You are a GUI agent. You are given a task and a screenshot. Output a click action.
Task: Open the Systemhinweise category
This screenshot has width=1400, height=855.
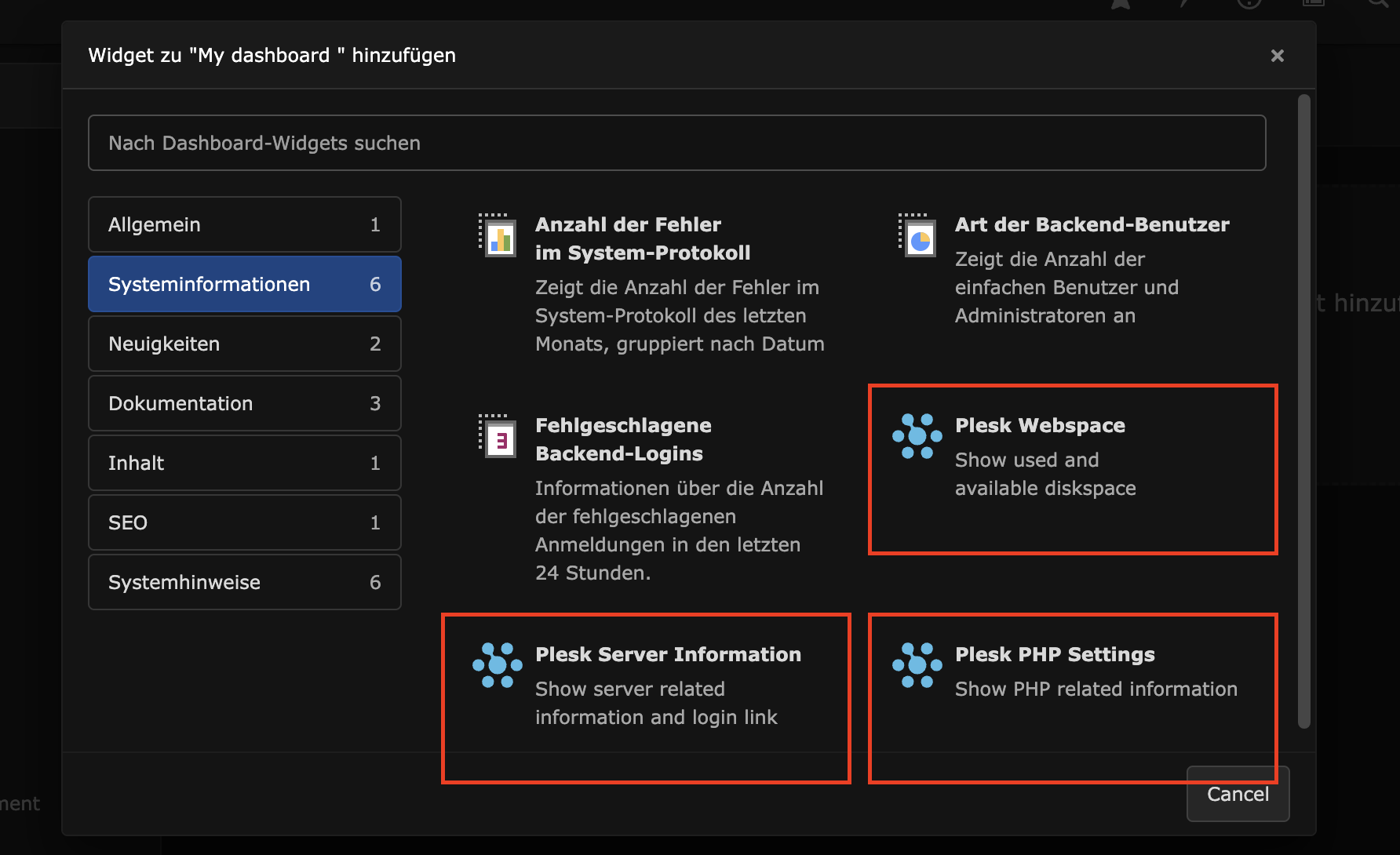[245, 582]
